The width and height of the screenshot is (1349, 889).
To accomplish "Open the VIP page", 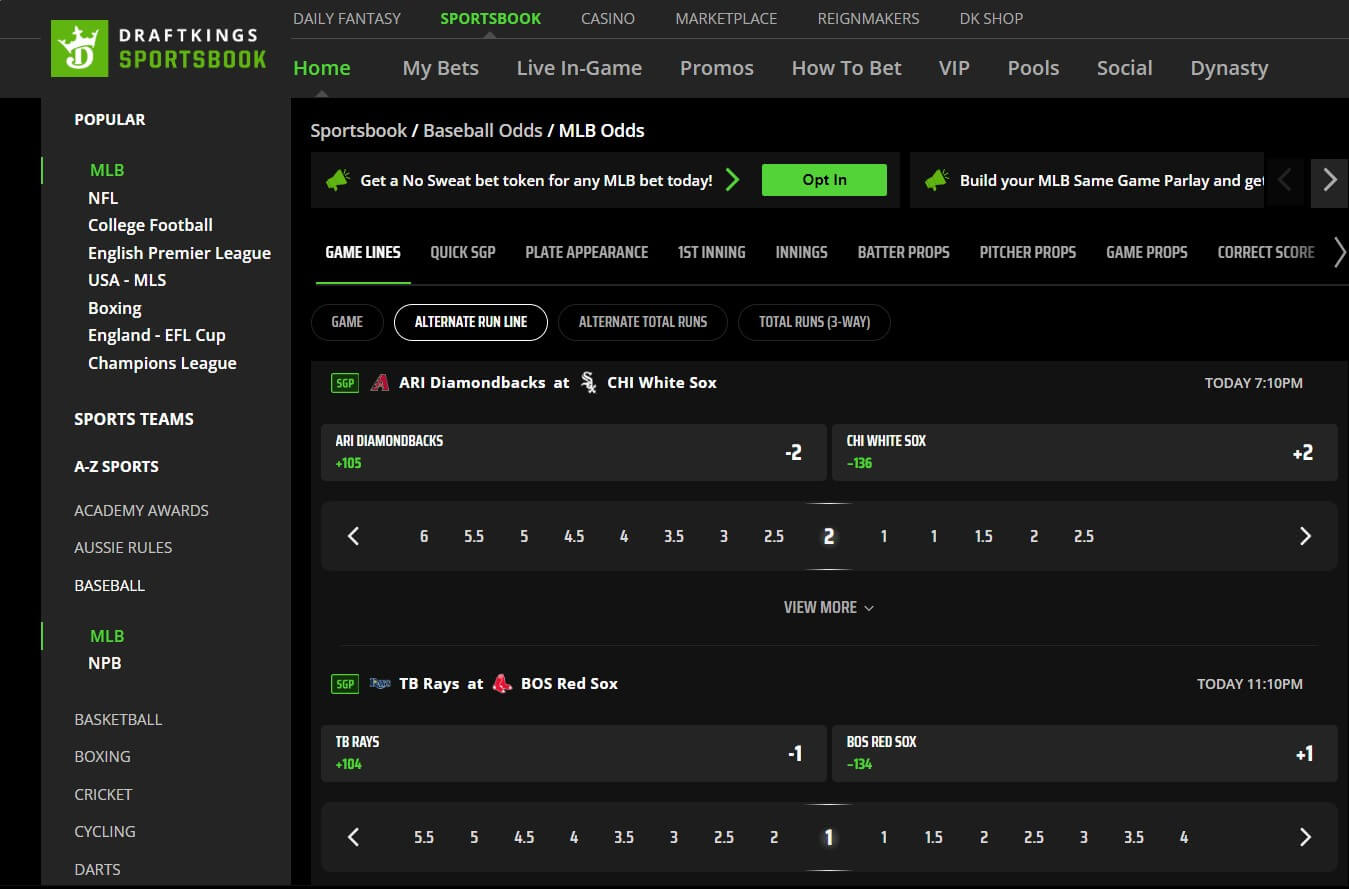I will (954, 68).
